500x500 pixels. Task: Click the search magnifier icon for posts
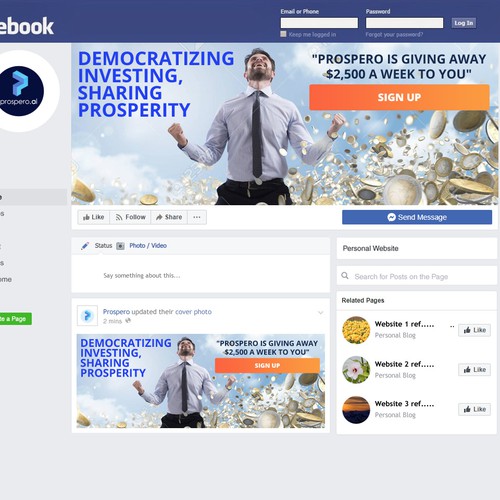[x=345, y=276]
